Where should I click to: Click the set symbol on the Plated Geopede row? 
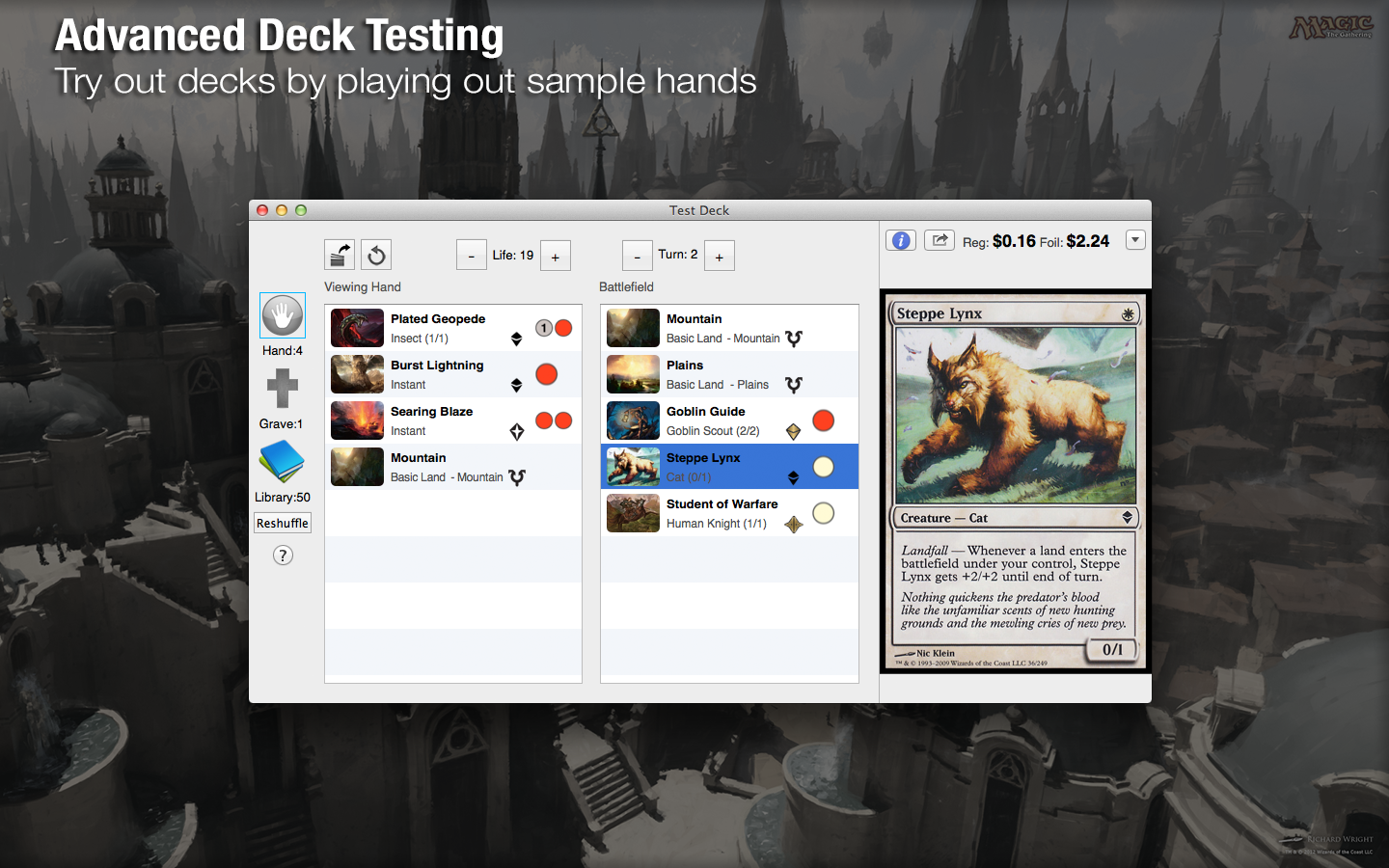coord(516,339)
